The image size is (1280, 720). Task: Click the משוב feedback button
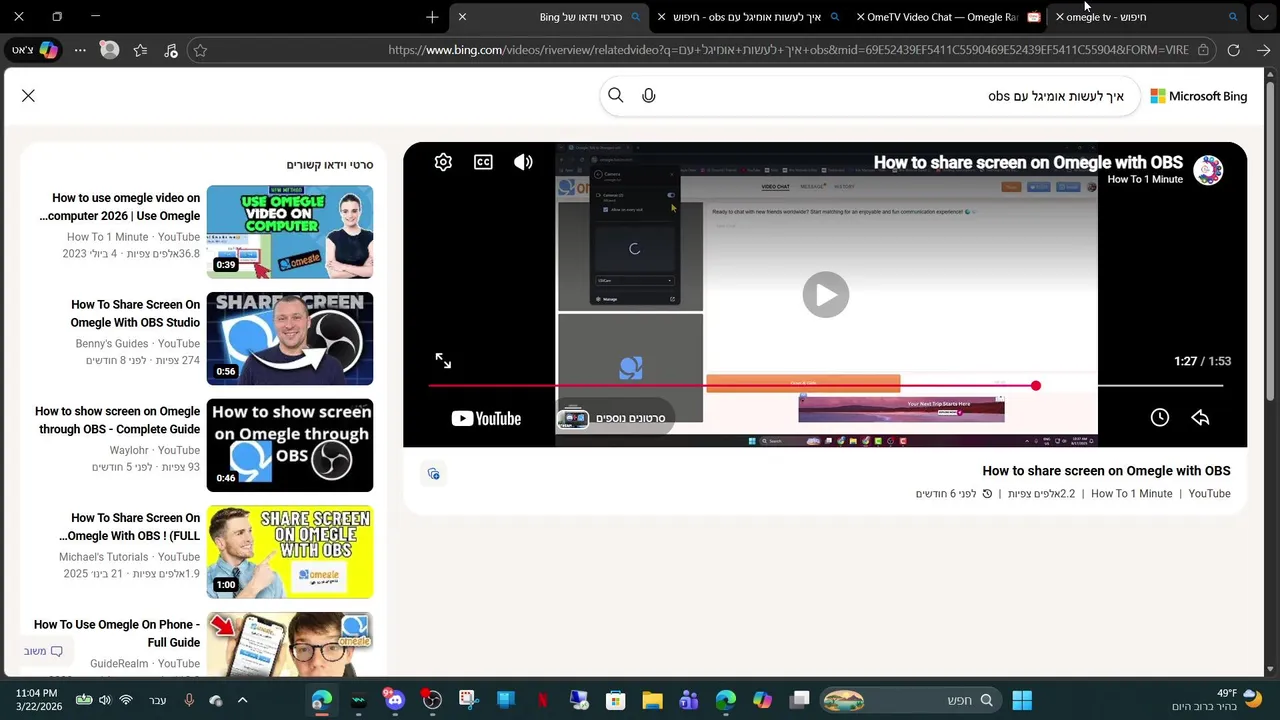pos(43,651)
